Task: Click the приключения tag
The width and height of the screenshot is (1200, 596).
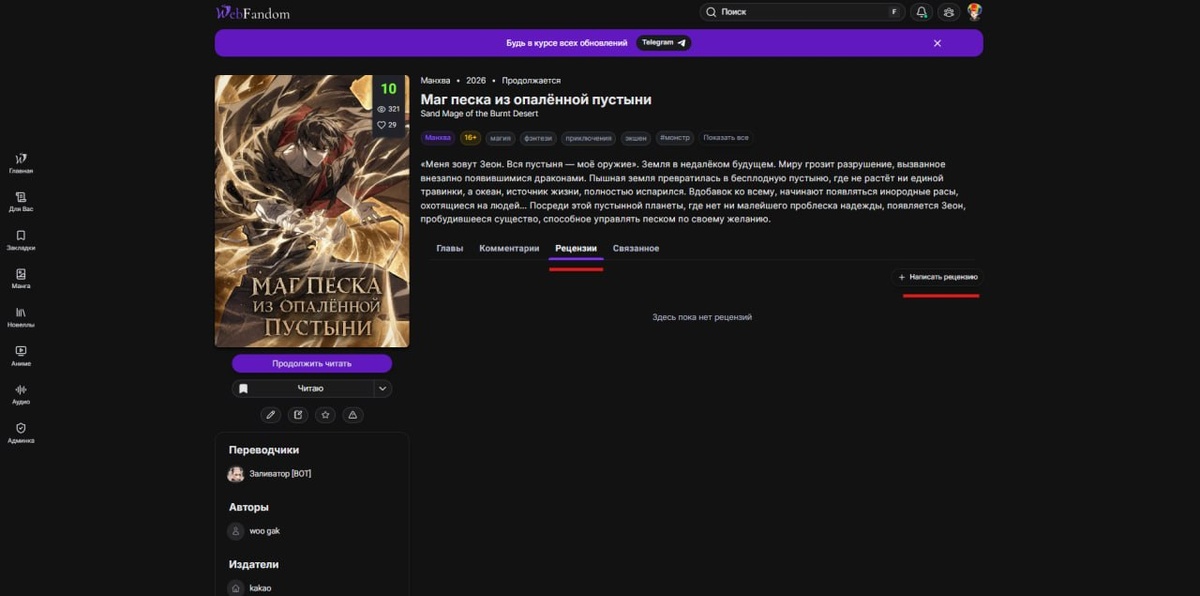Action: 589,138
